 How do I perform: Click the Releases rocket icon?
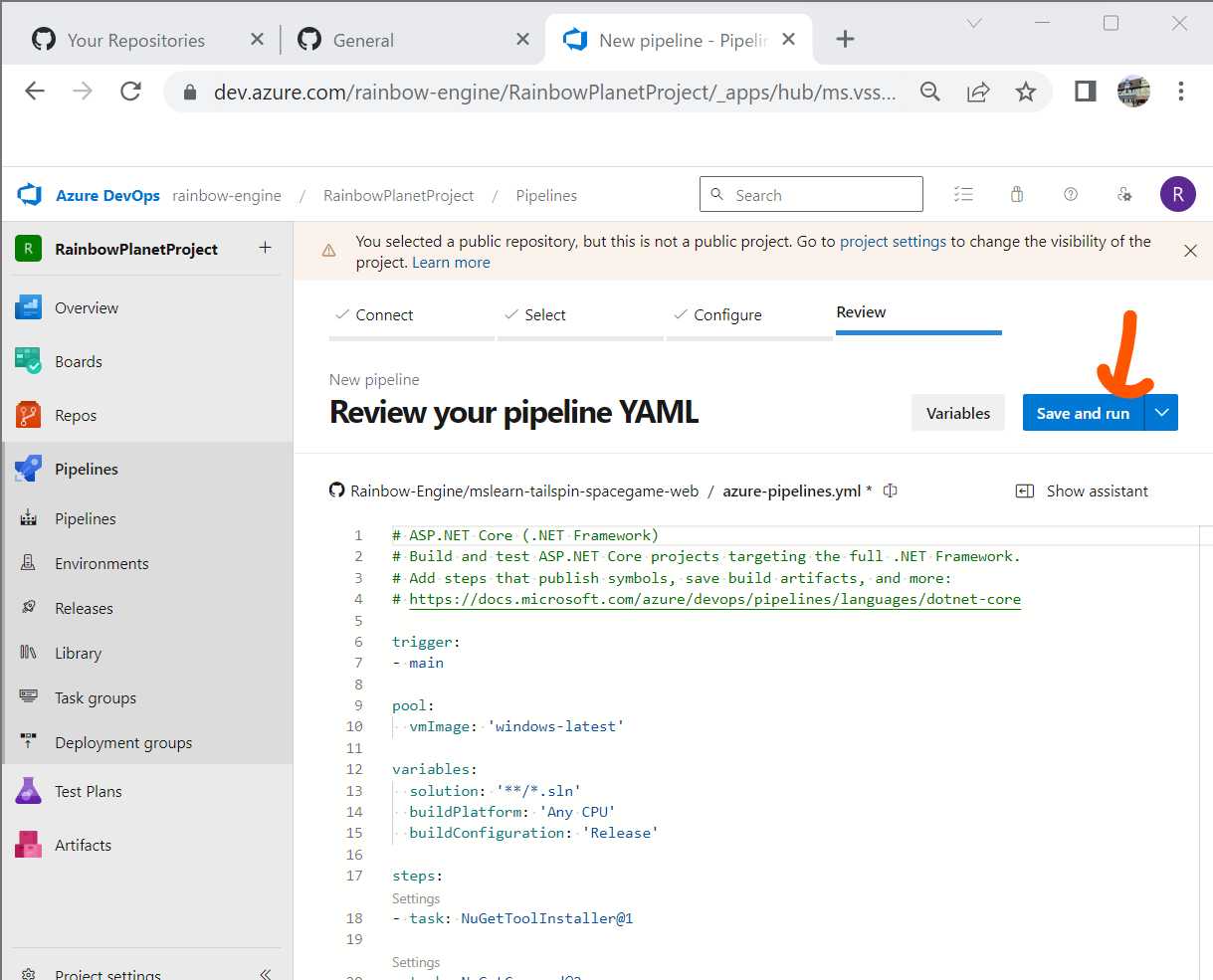click(x=28, y=608)
